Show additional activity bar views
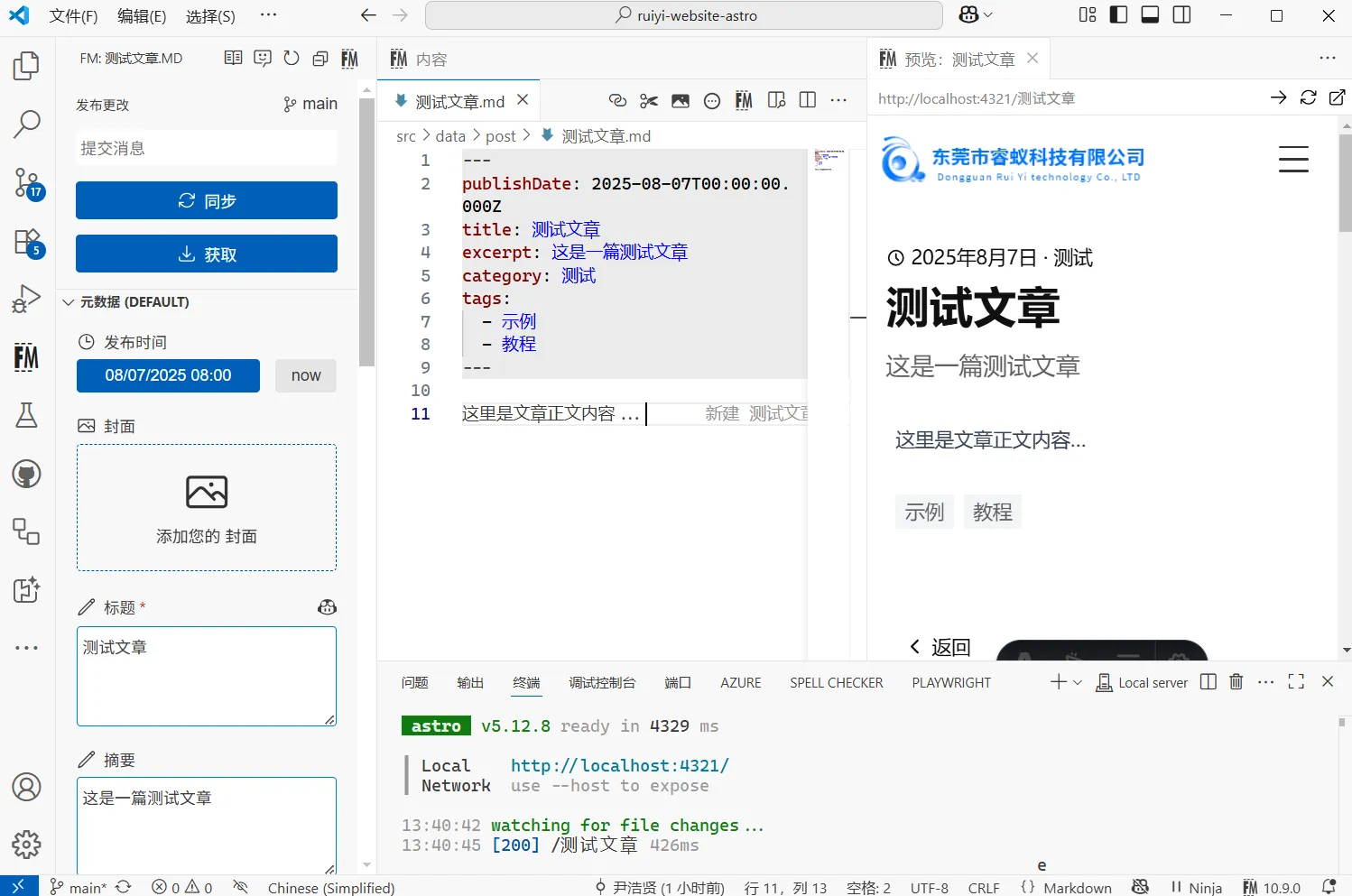Viewport: 1352px width, 896px height. [x=27, y=648]
